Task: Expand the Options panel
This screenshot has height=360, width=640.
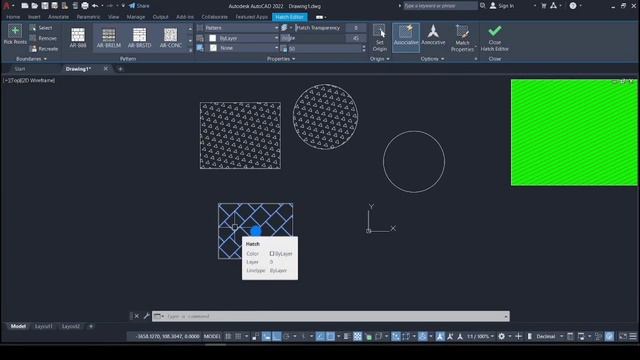Action: click(x=432, y=59)
